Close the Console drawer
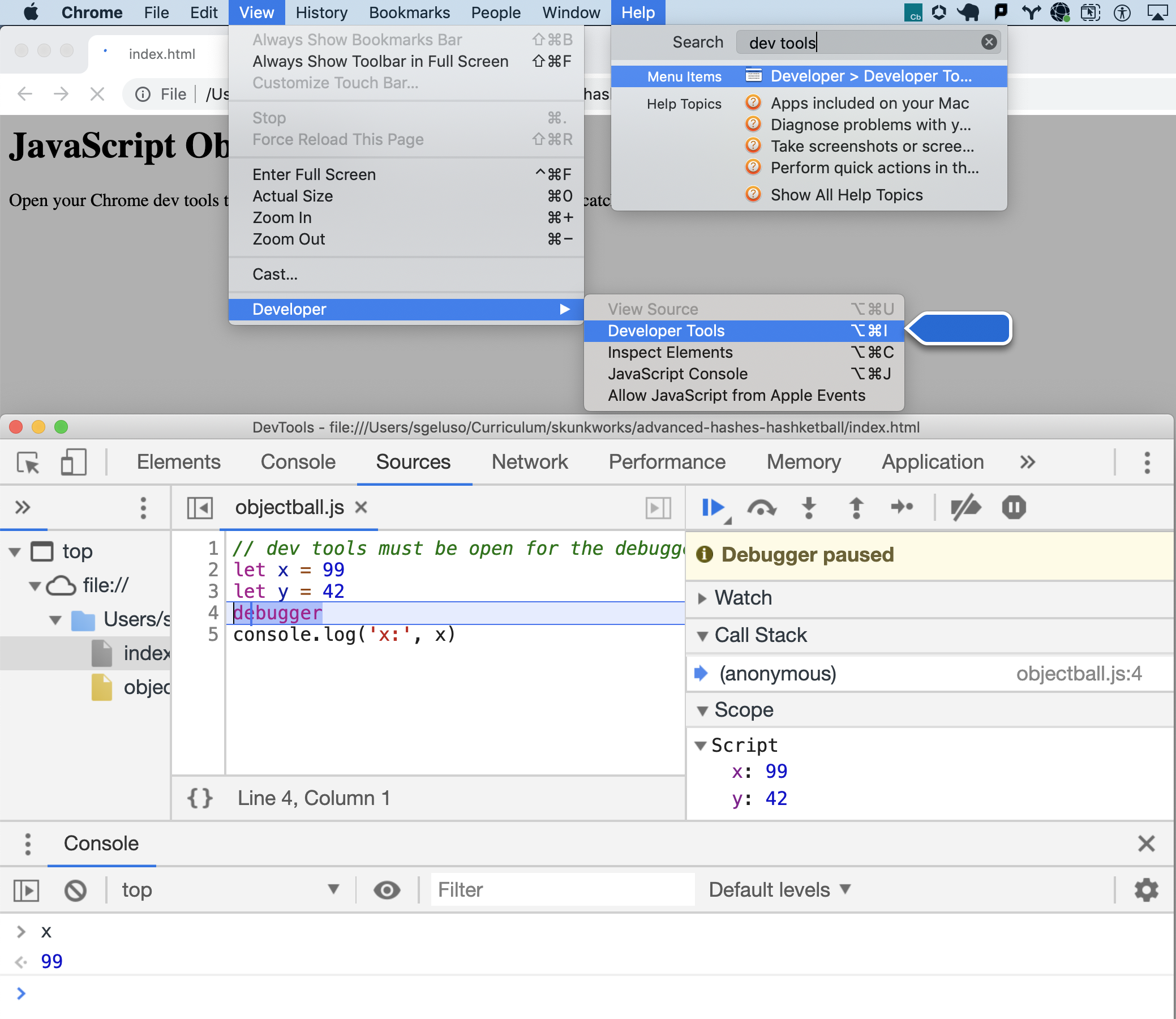The height and width of the screenshot is (1019, 1176). click(1146, 844)
